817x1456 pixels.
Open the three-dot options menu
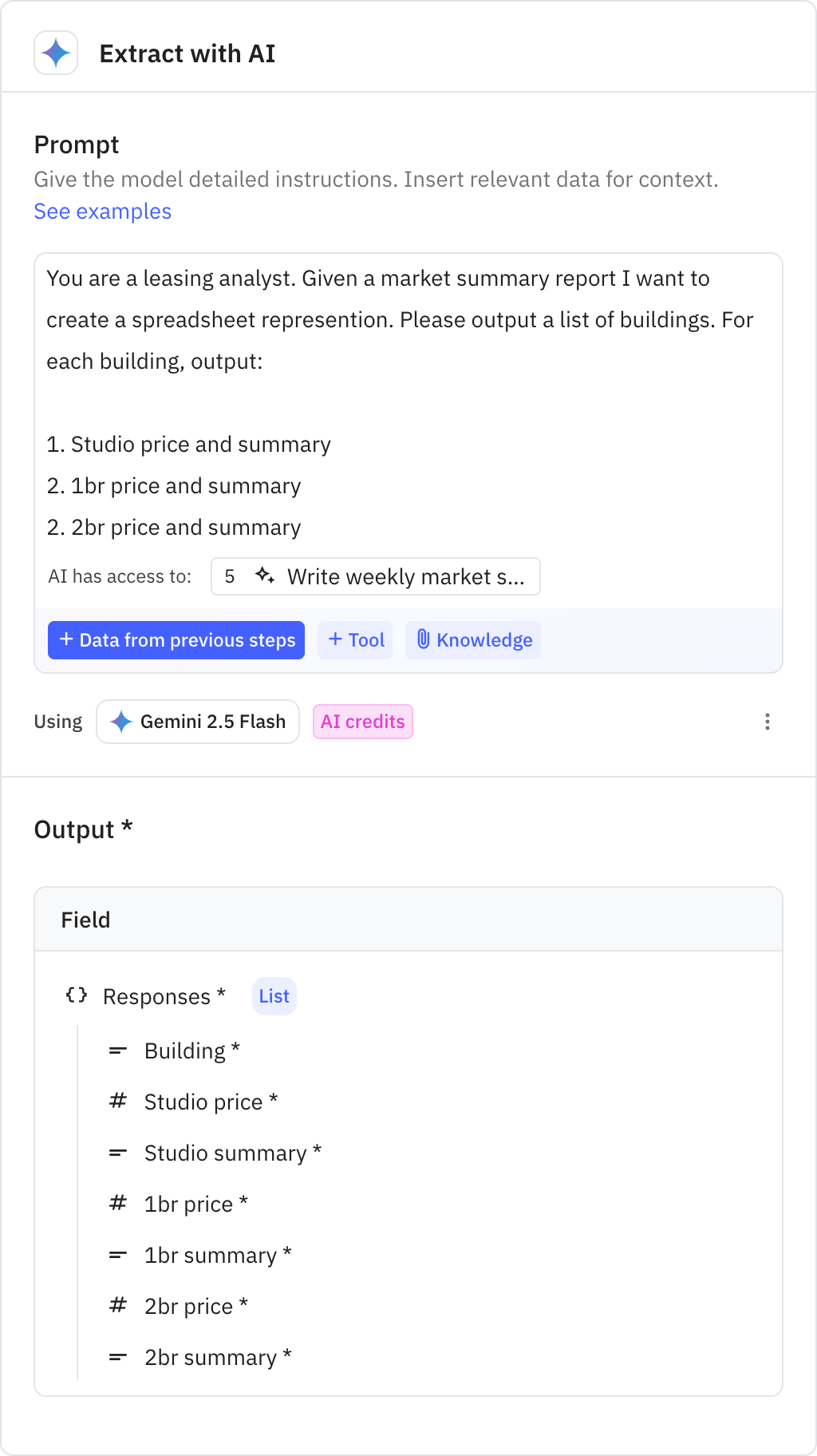coord(767,721)
